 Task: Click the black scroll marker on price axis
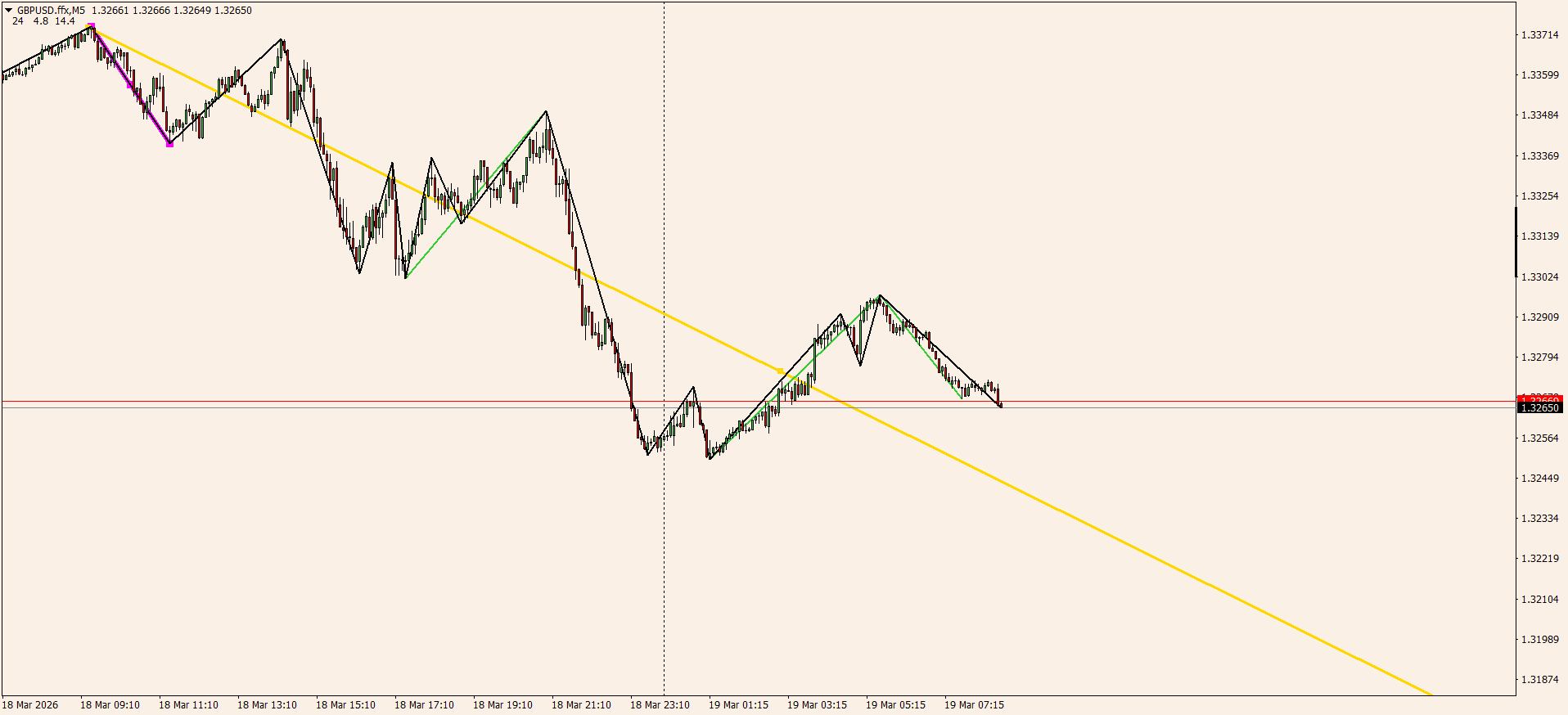point(1516,242)
